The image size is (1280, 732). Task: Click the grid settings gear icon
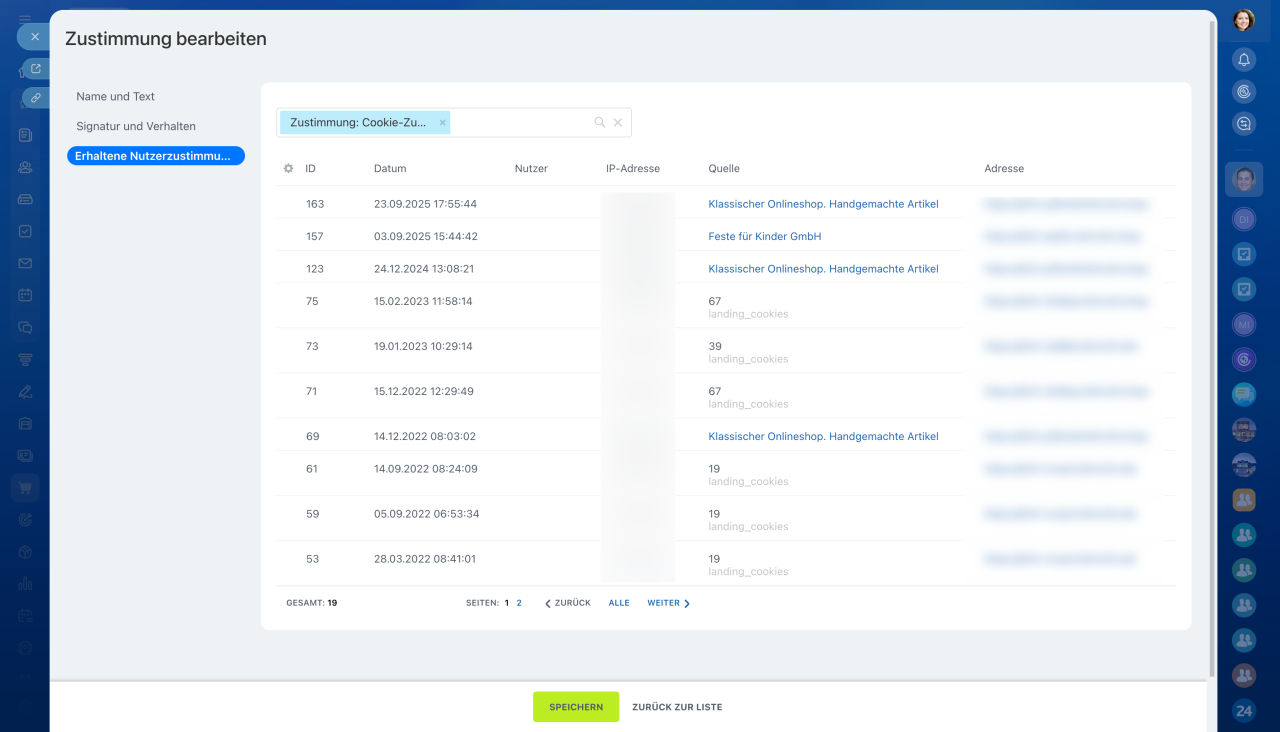click(288, 169)
